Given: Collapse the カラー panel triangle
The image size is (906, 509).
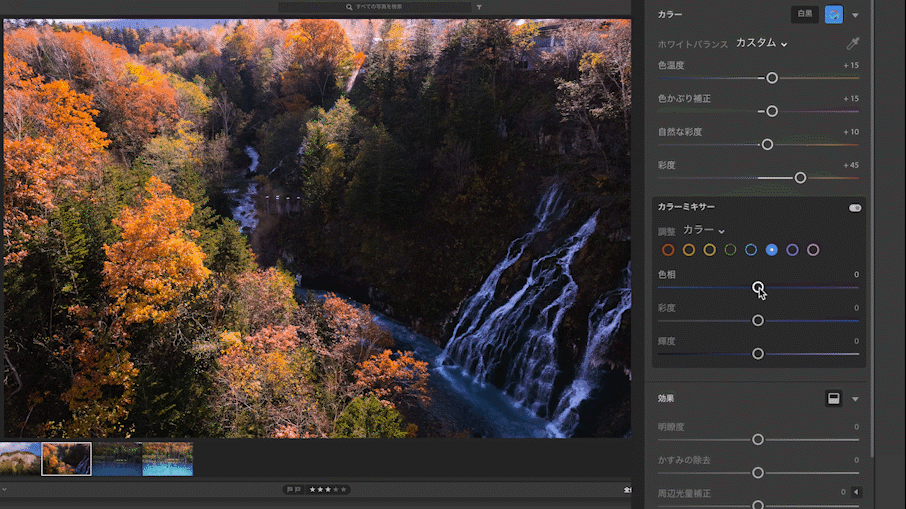Looking at the screenshot, I should point(855,15).
